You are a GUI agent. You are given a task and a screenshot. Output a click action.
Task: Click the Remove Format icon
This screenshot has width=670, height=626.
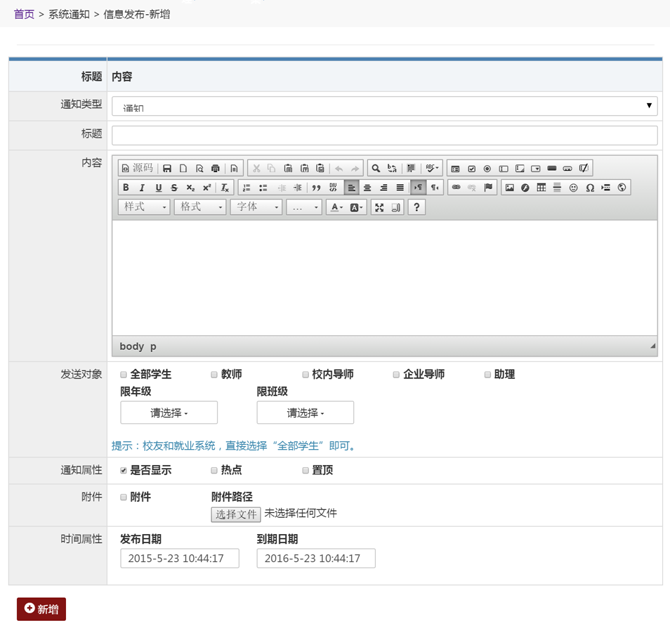point(225,188)
